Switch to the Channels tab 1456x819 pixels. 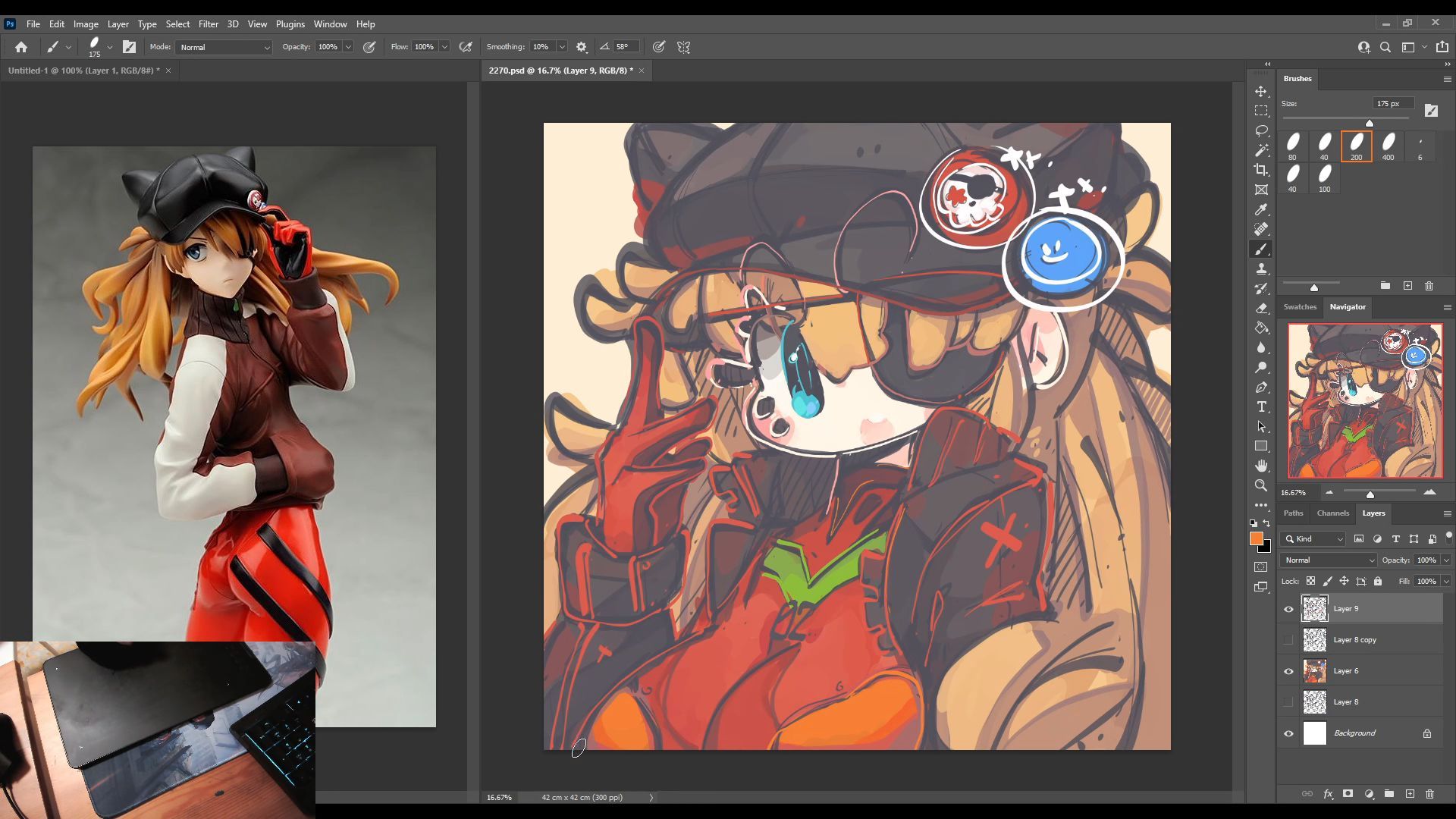point(1332,513)
